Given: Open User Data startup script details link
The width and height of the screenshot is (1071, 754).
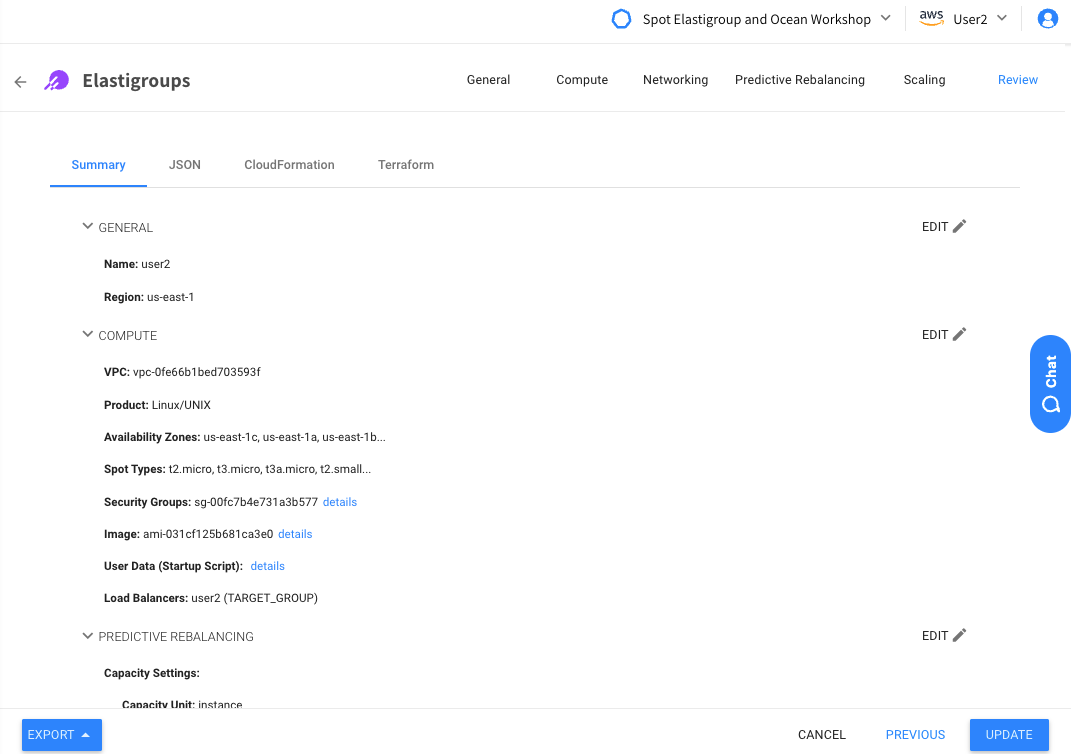Looking at the screenshot, I should 267,566.
